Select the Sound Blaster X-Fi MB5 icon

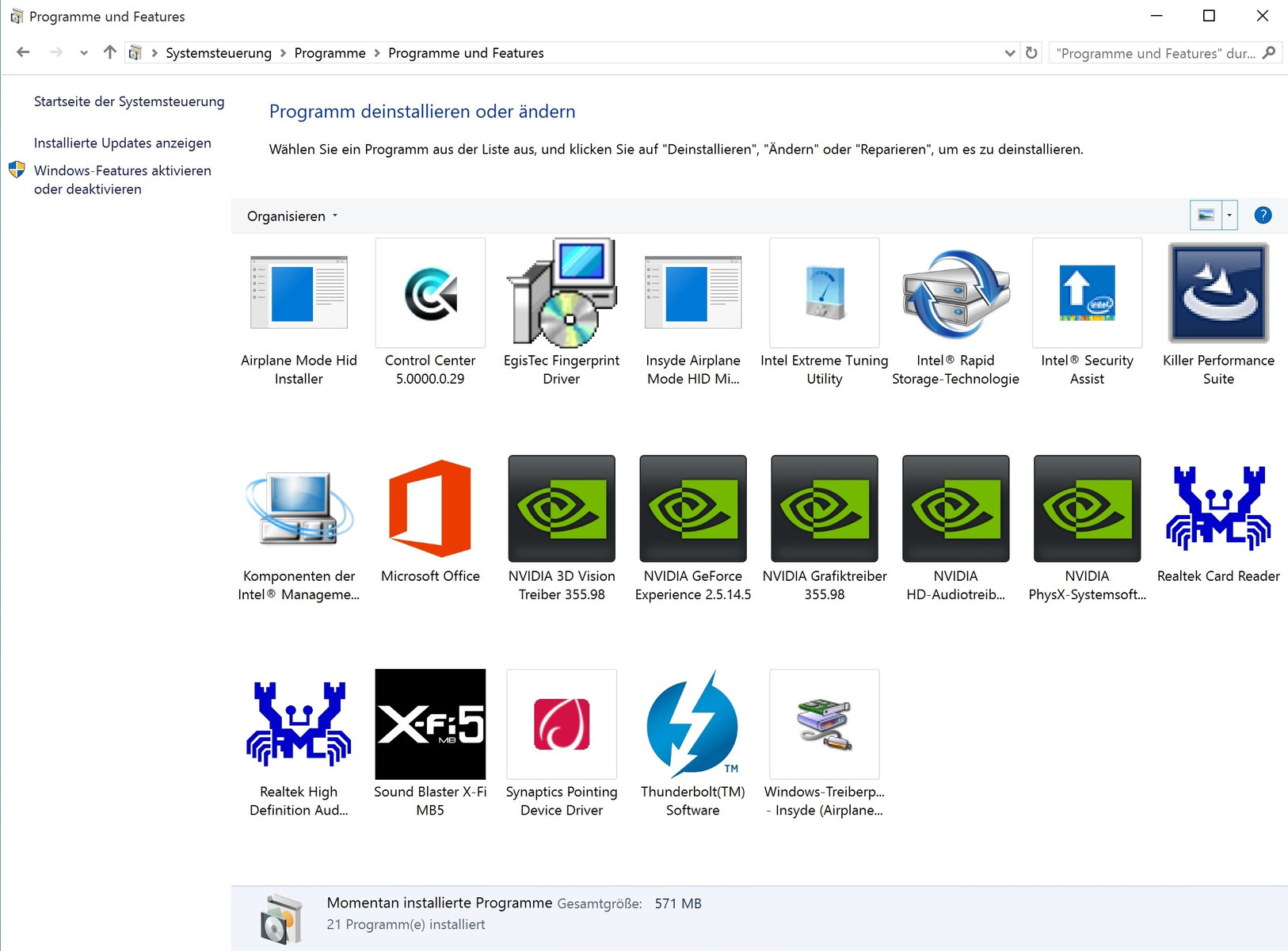click(x=430, y=724)
